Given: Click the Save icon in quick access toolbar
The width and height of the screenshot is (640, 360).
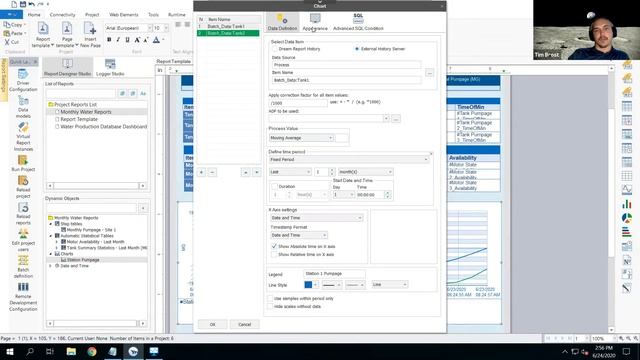Looking at the screenshot, I should [x=23, y=4].
